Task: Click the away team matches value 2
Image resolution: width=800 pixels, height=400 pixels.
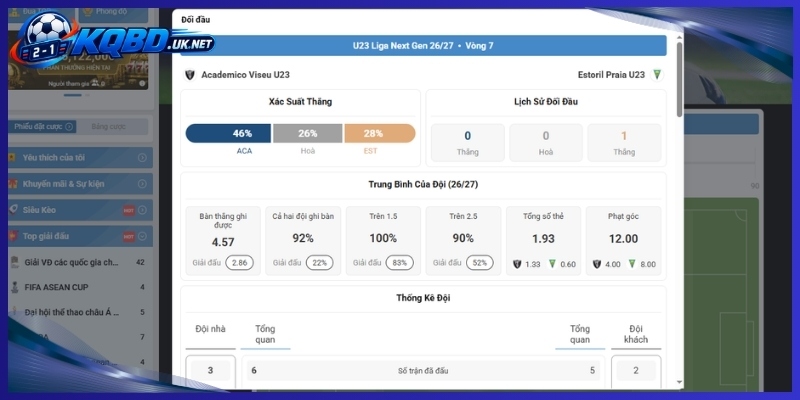Action: [636, 370]
